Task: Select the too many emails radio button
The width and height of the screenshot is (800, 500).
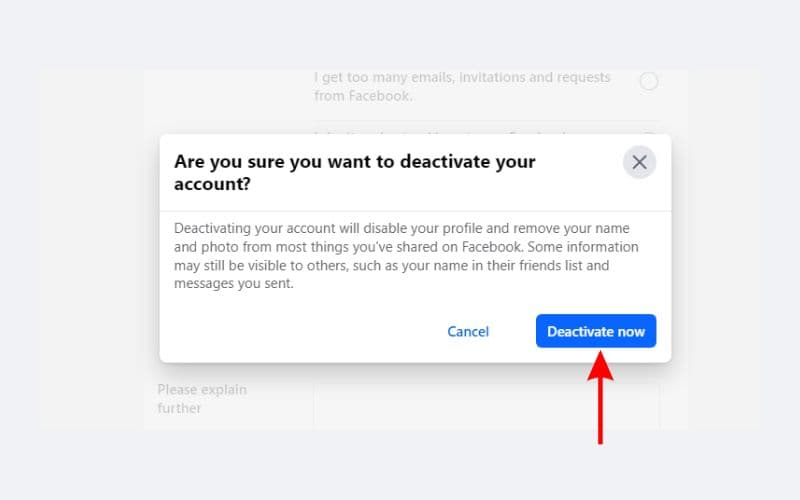Action: (x=649, y=82)
